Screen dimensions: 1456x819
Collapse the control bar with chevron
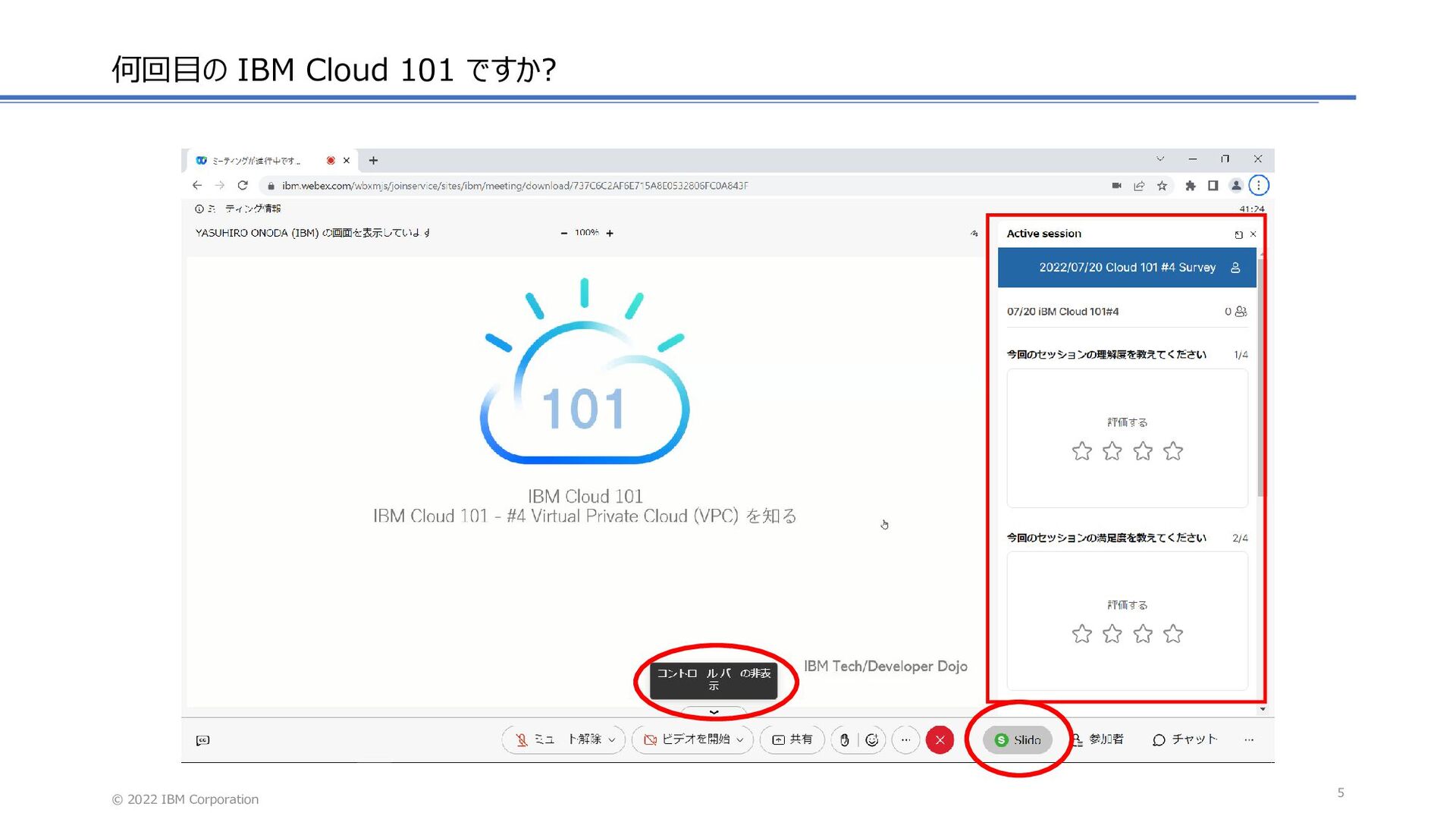pyautogui.click(x=714, y=712)
